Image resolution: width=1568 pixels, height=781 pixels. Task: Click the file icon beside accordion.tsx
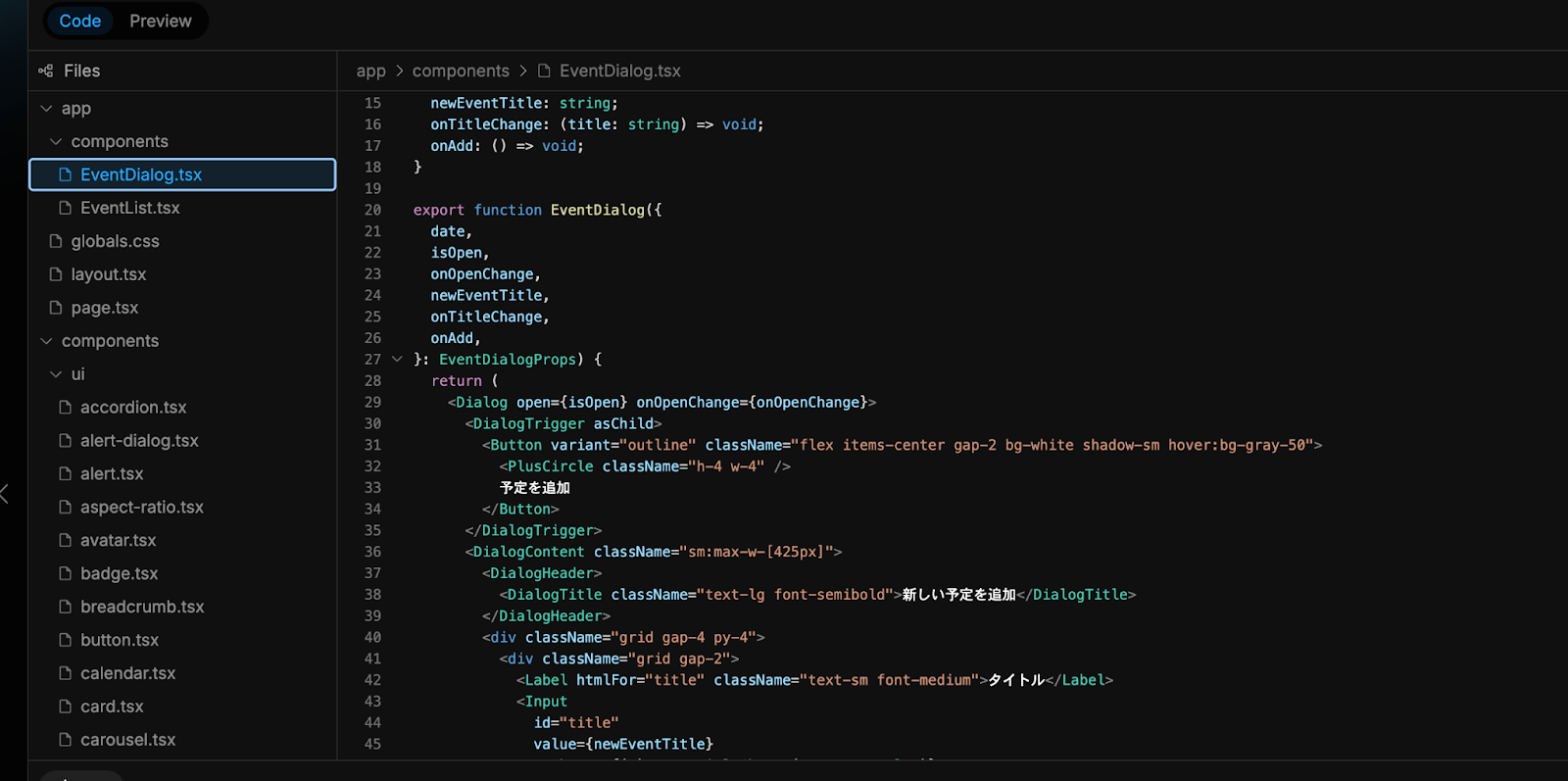tap(66, 408)
